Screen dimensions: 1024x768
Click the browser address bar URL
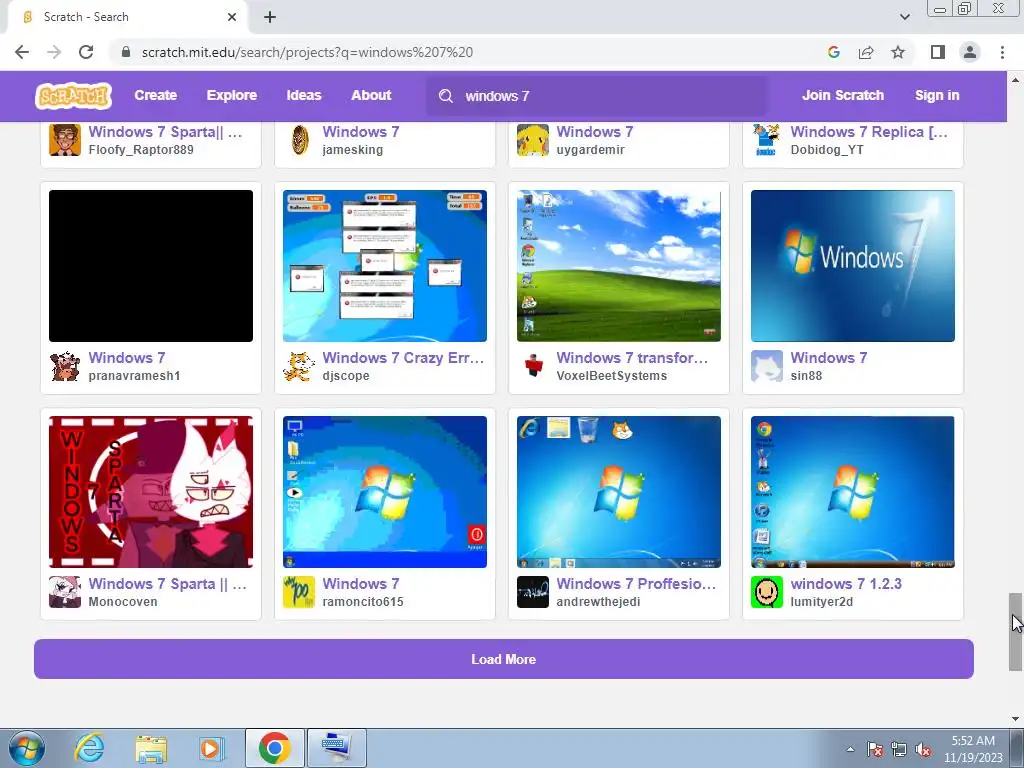click(307, 52)
